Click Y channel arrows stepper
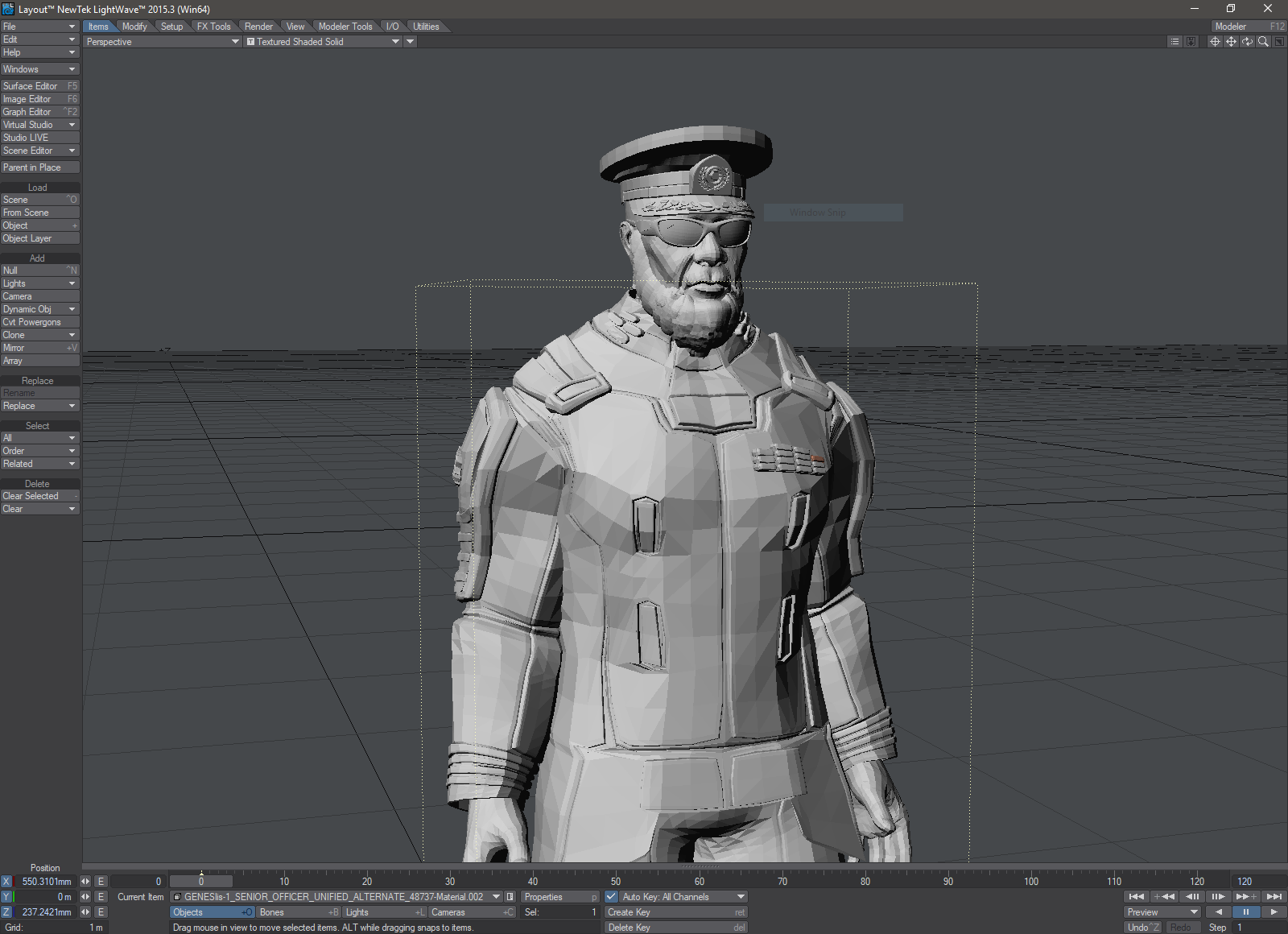1288x934 pixels. pyautogui.click(x=85, y=897)
